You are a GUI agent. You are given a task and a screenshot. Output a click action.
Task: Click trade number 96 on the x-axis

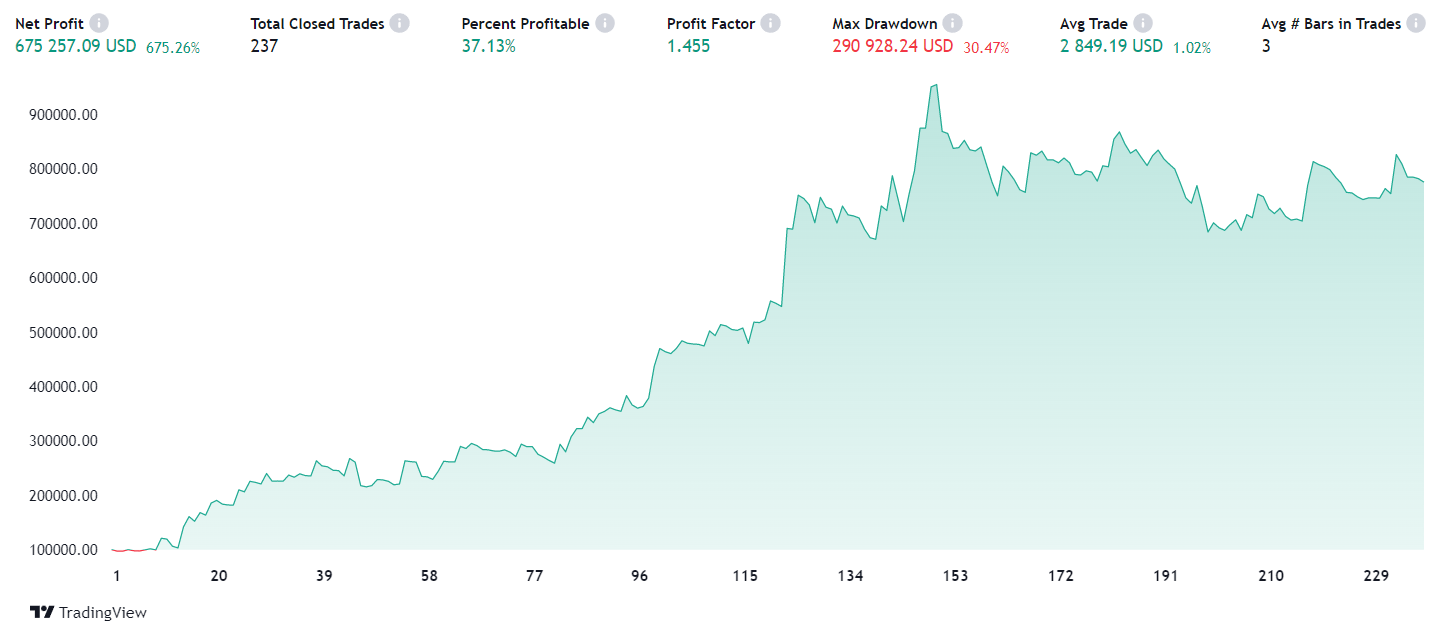[x=640, y=576]
